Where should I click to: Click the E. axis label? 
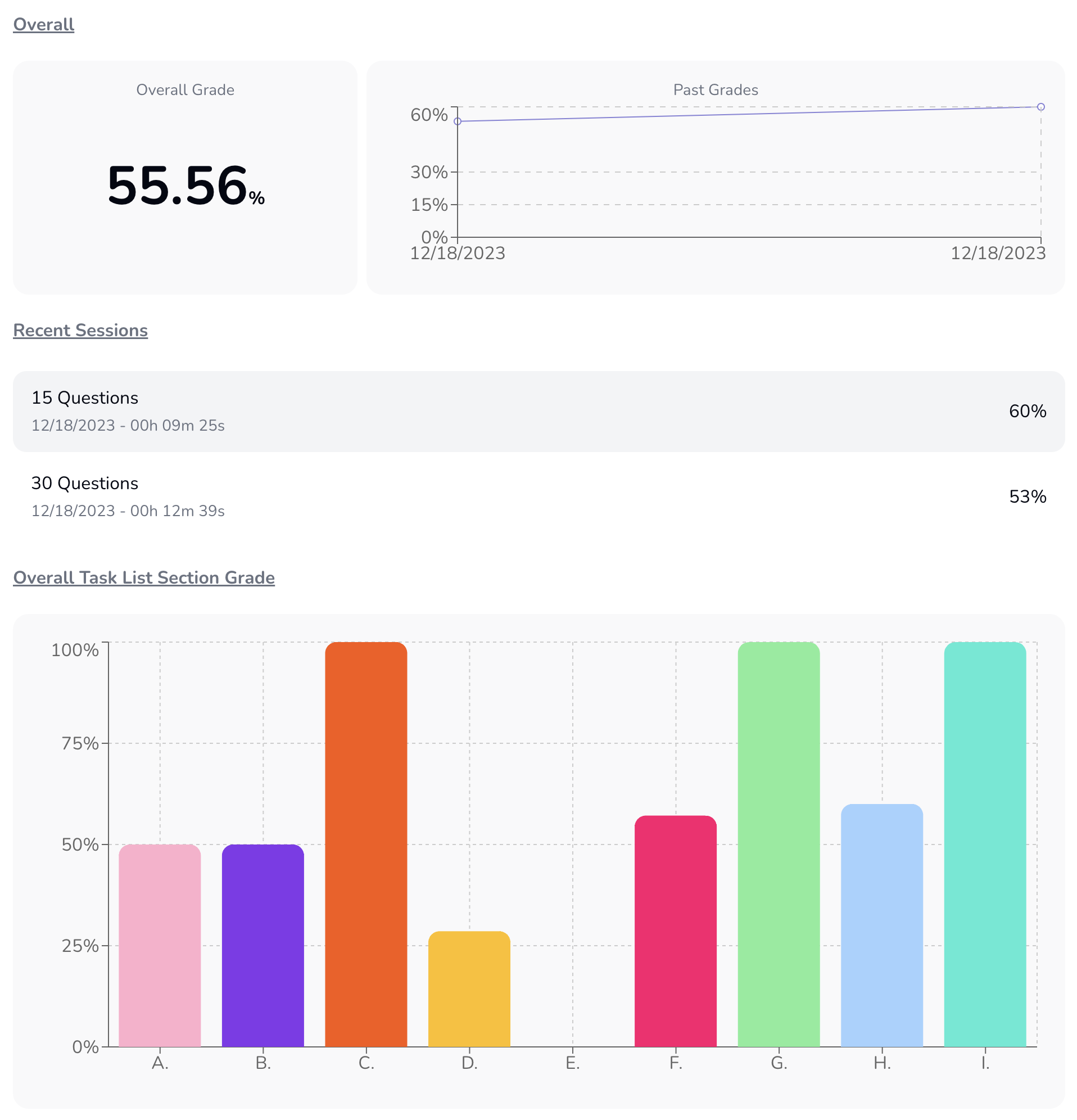tap(572, 1063)
